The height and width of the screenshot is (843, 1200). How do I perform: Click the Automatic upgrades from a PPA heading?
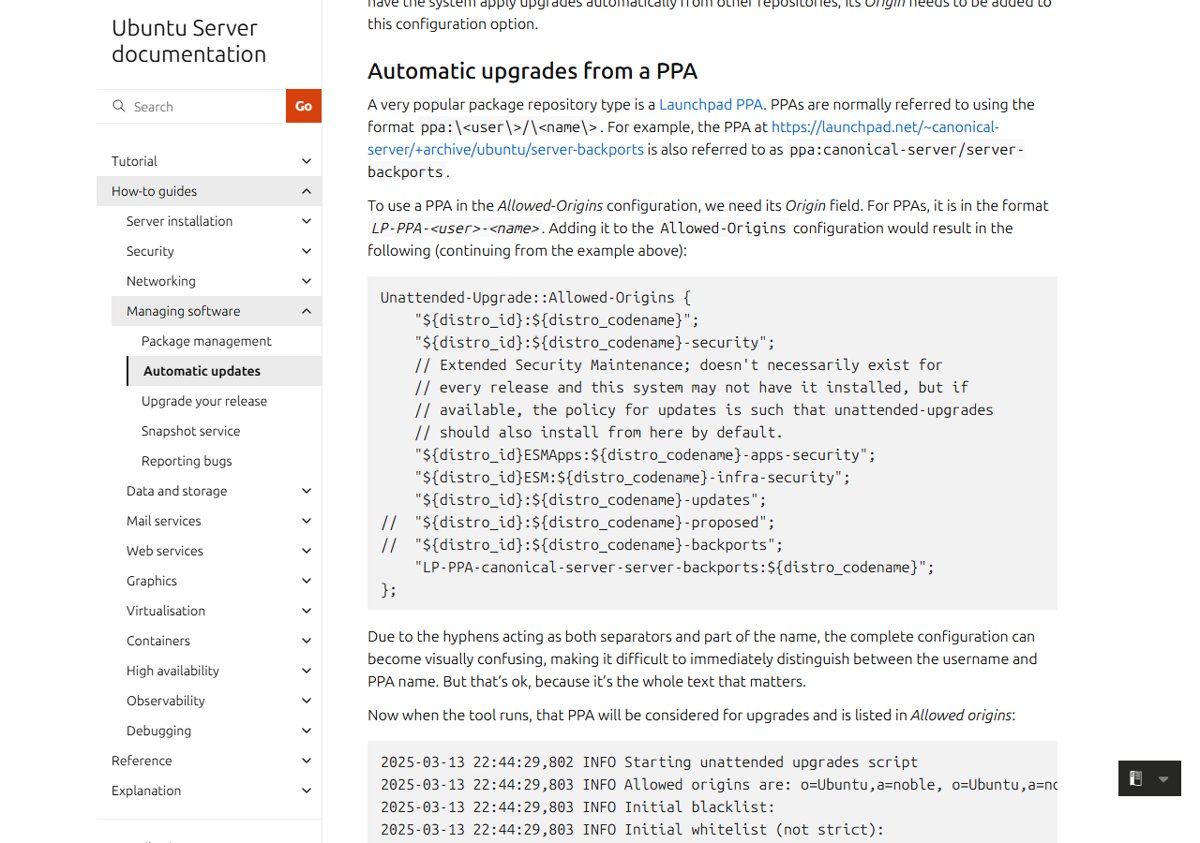[532, 71]
